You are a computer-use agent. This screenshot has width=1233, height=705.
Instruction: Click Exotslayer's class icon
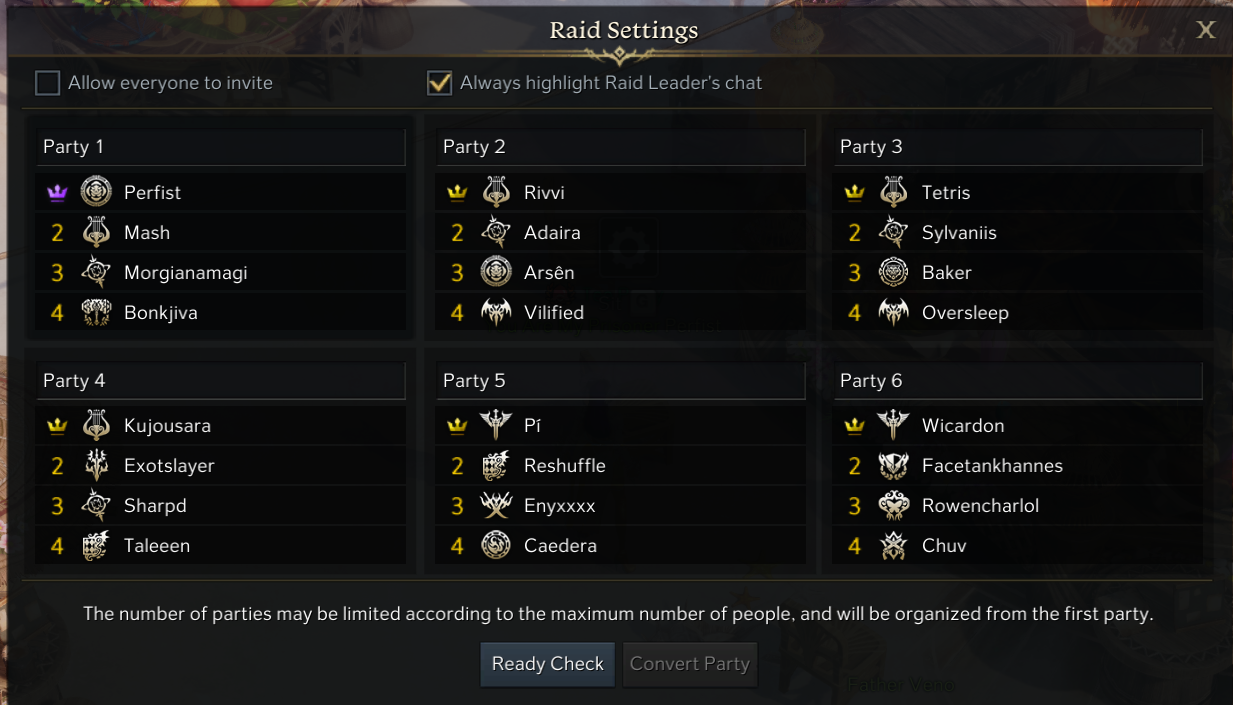click(96, 465)
